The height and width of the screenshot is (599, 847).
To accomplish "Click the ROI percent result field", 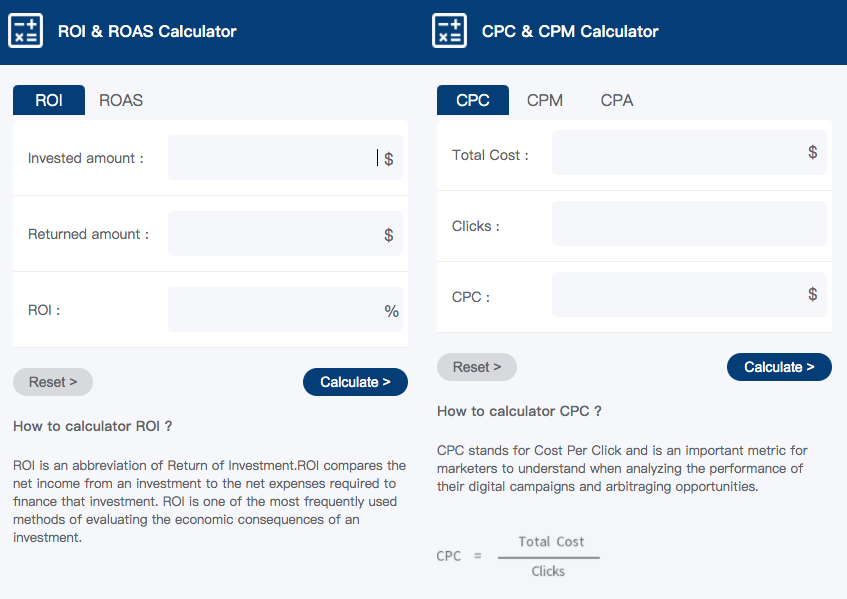I will (x=285, y=309).
